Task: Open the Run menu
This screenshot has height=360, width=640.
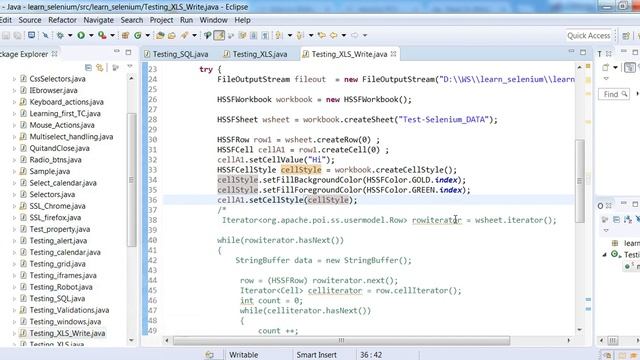Action: (187, 20)
